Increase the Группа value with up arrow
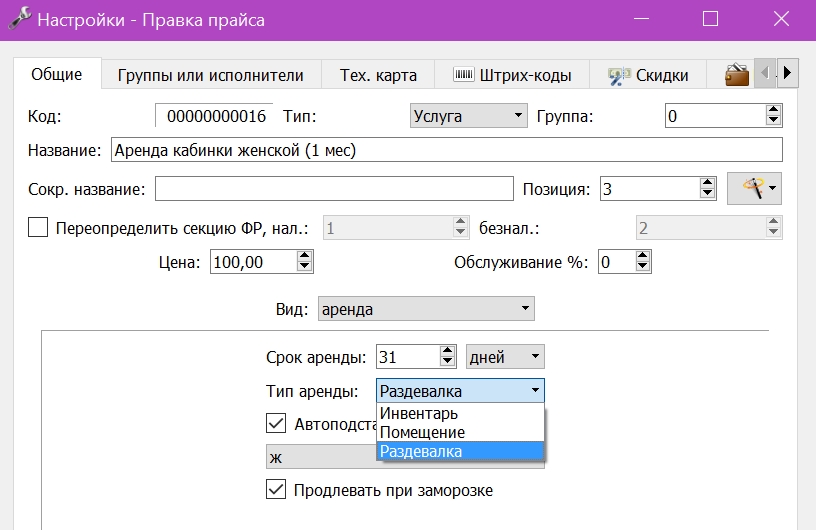 pyautogui.click(x=773, y=110)
